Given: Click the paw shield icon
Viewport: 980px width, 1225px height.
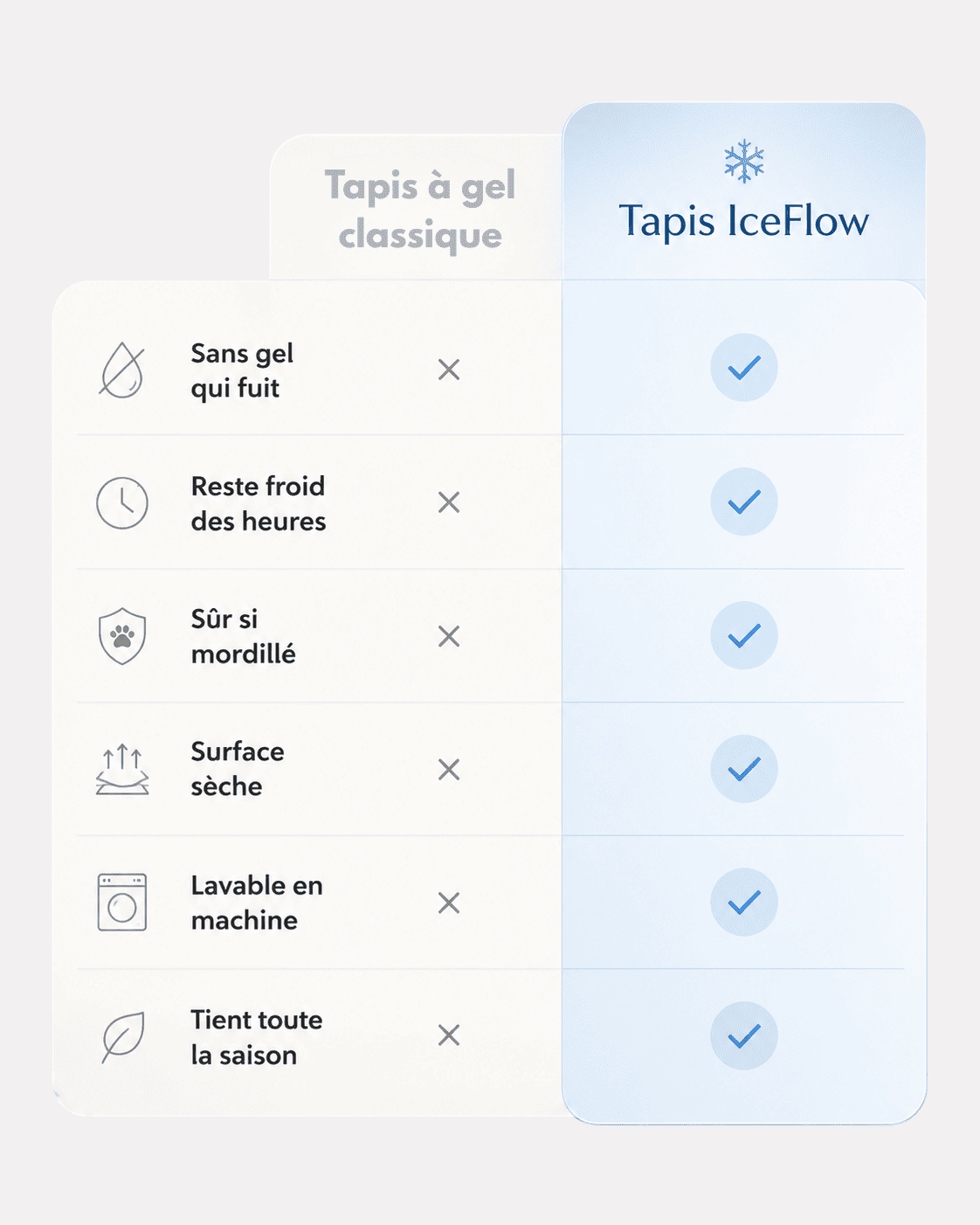Looking at the screenshot, I should point(122,636).
